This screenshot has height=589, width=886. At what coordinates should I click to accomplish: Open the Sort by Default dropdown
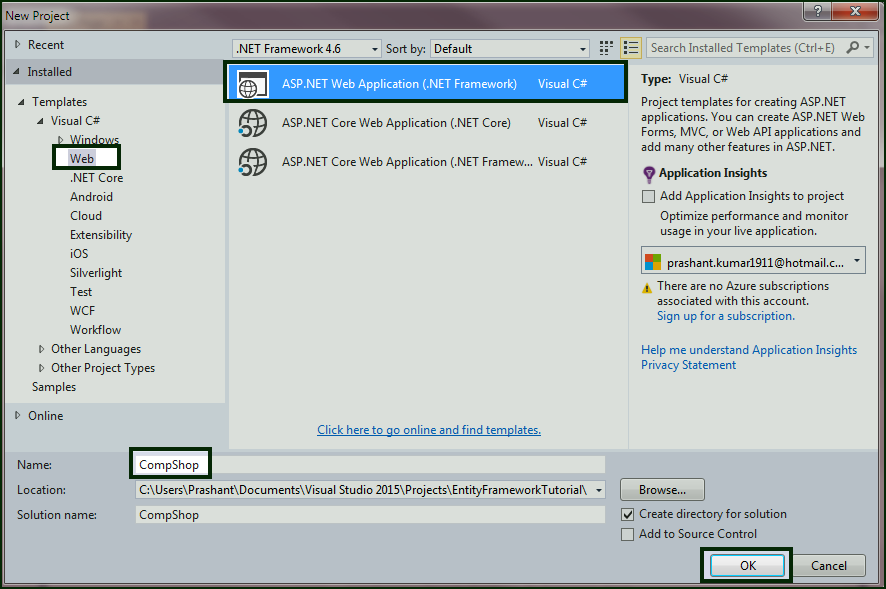(x=510, y=49)
